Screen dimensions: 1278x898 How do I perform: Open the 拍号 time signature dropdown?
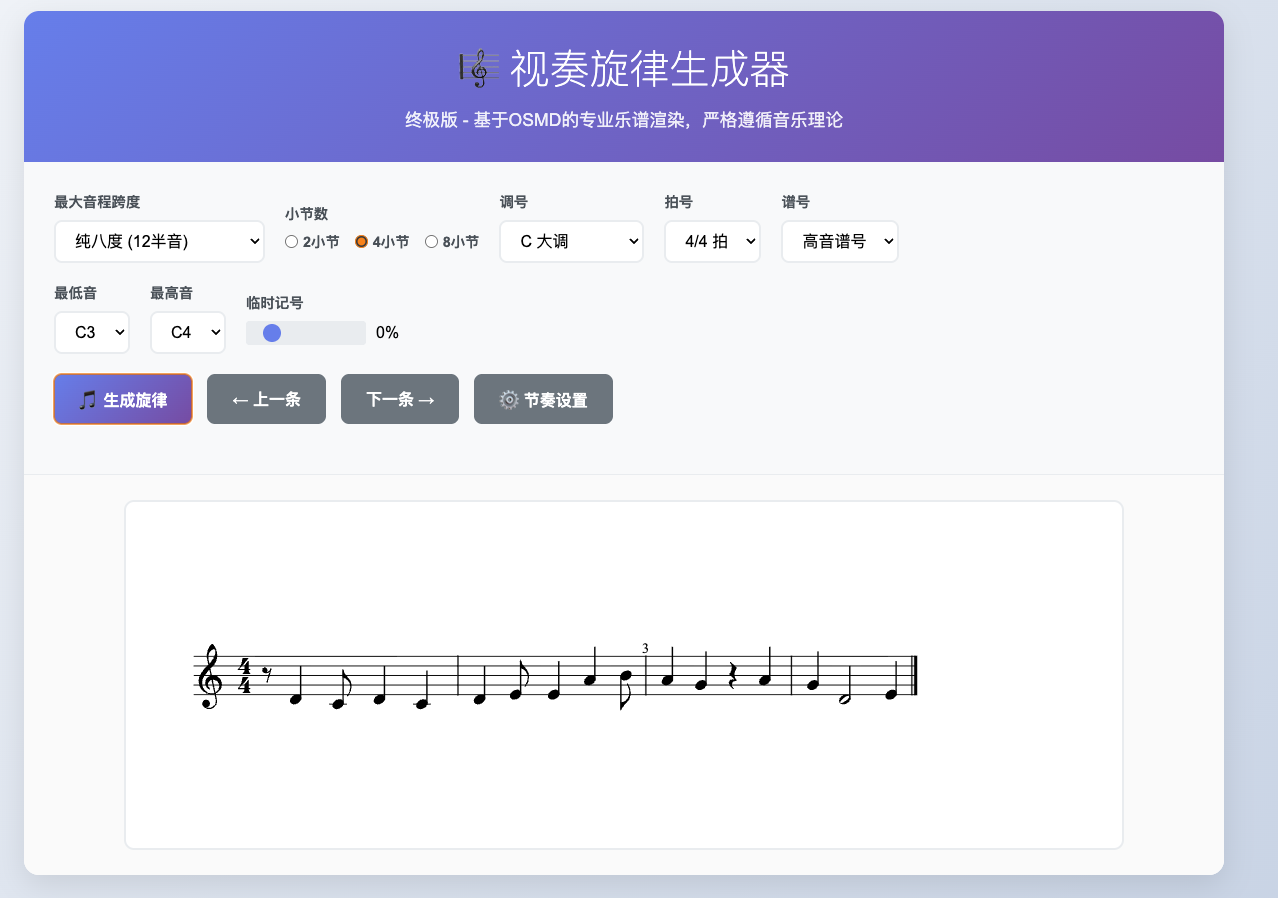[x=712, y=241]
